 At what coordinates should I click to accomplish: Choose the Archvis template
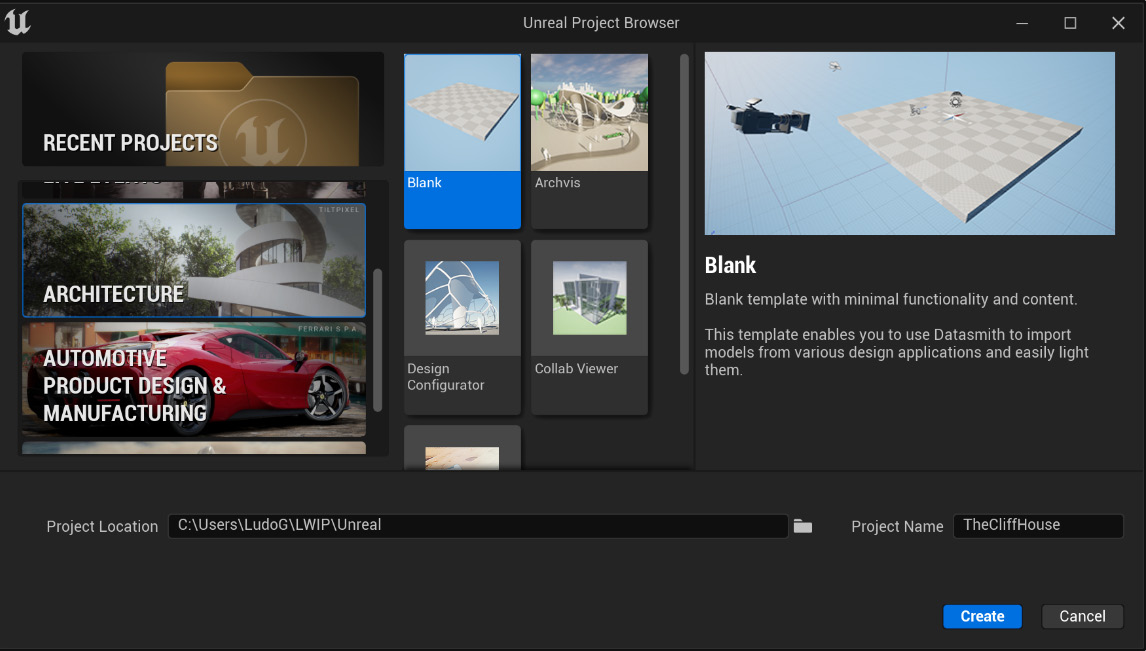click(589, 141)
